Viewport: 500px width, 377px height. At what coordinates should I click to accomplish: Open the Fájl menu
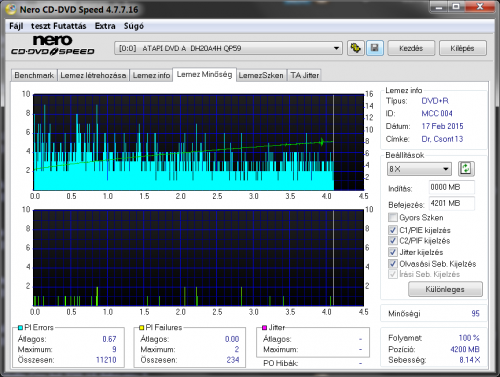pyautogui.click(x=16, y=26)
